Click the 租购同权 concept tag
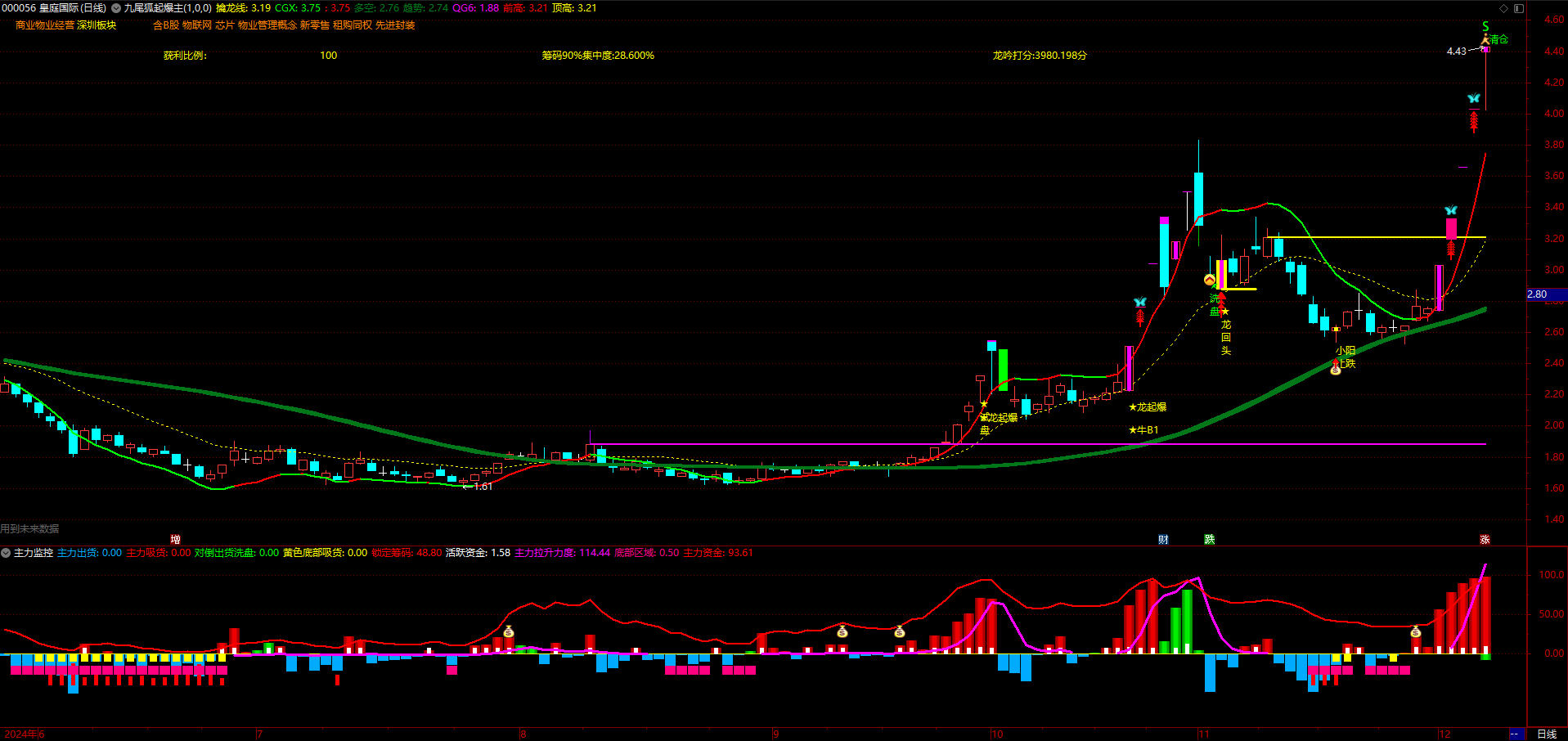The image size is (1568, 741). (353, 25)
